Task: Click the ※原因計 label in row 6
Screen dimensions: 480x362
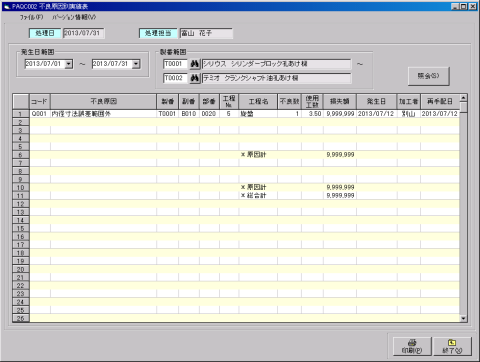Action: pos(254,155)
